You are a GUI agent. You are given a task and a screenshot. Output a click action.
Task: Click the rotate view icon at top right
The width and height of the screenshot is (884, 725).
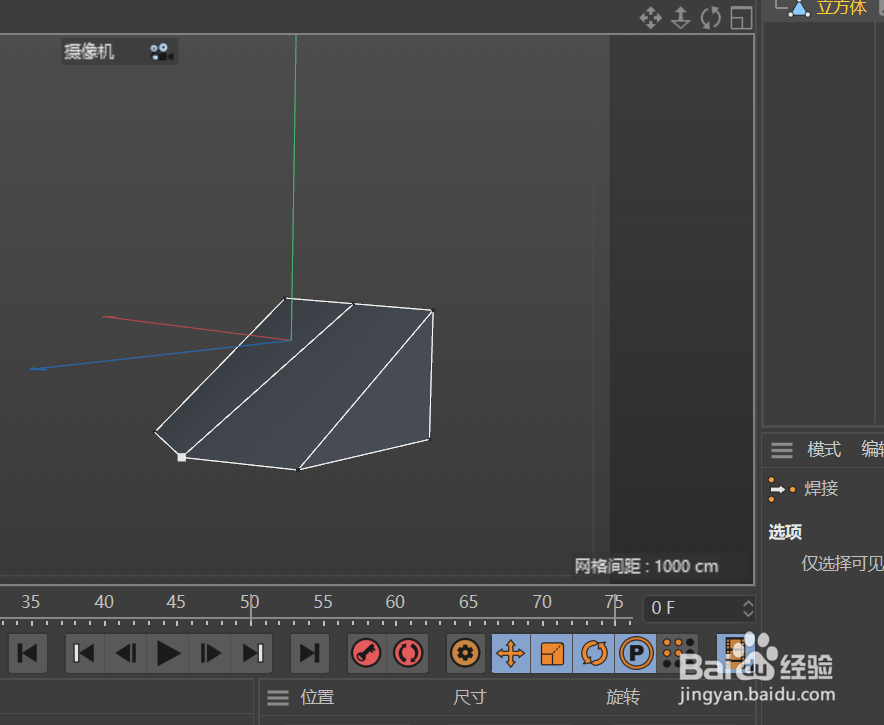710,18
